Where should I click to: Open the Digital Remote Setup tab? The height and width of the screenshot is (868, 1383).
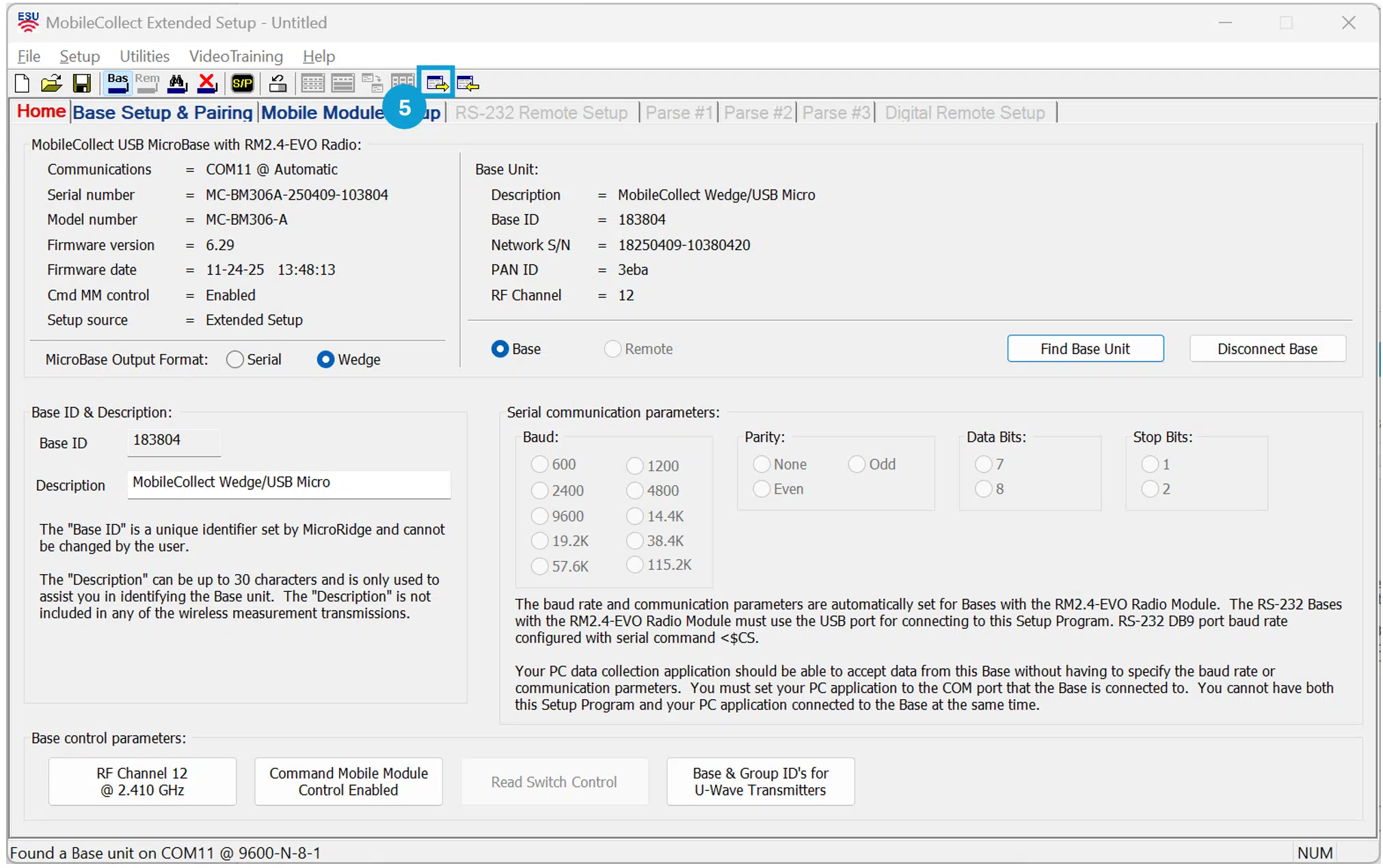coord(965,113)
